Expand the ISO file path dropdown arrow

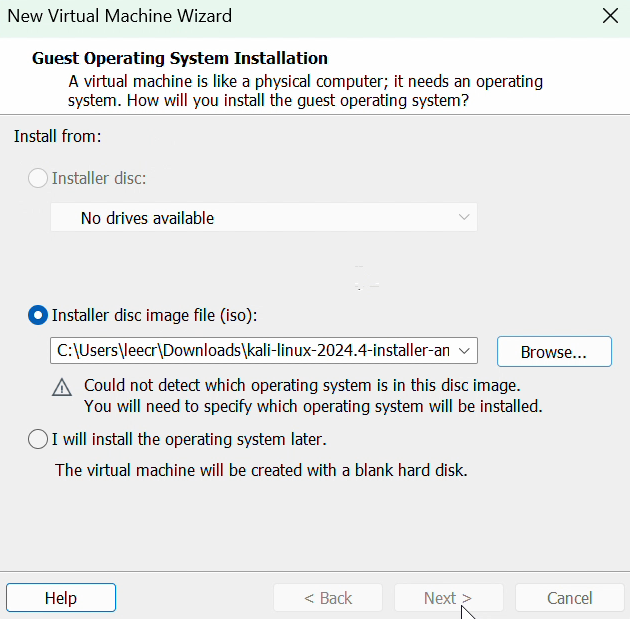[x=464, y=351]
